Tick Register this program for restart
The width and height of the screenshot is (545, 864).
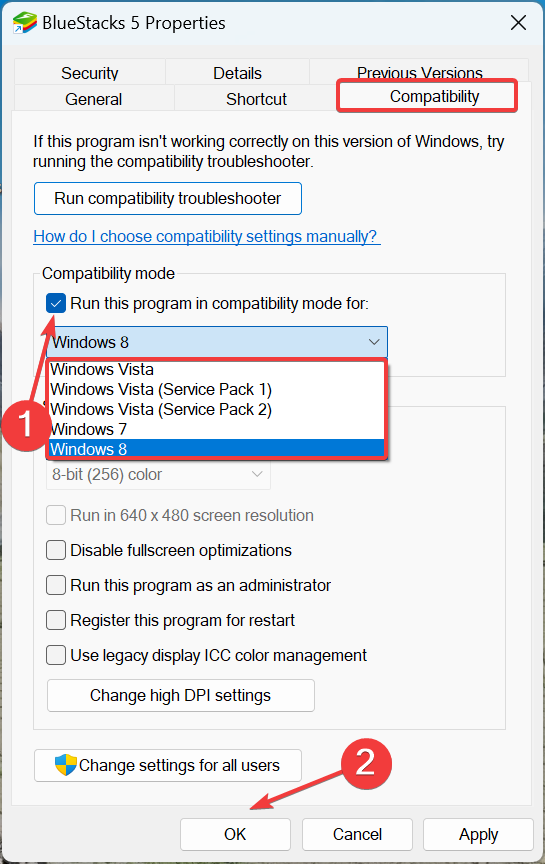[56, 620]
